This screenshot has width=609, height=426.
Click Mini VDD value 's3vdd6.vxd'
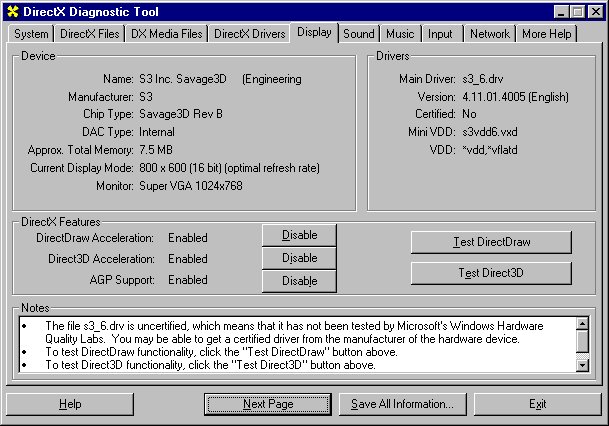pos(490,132)
